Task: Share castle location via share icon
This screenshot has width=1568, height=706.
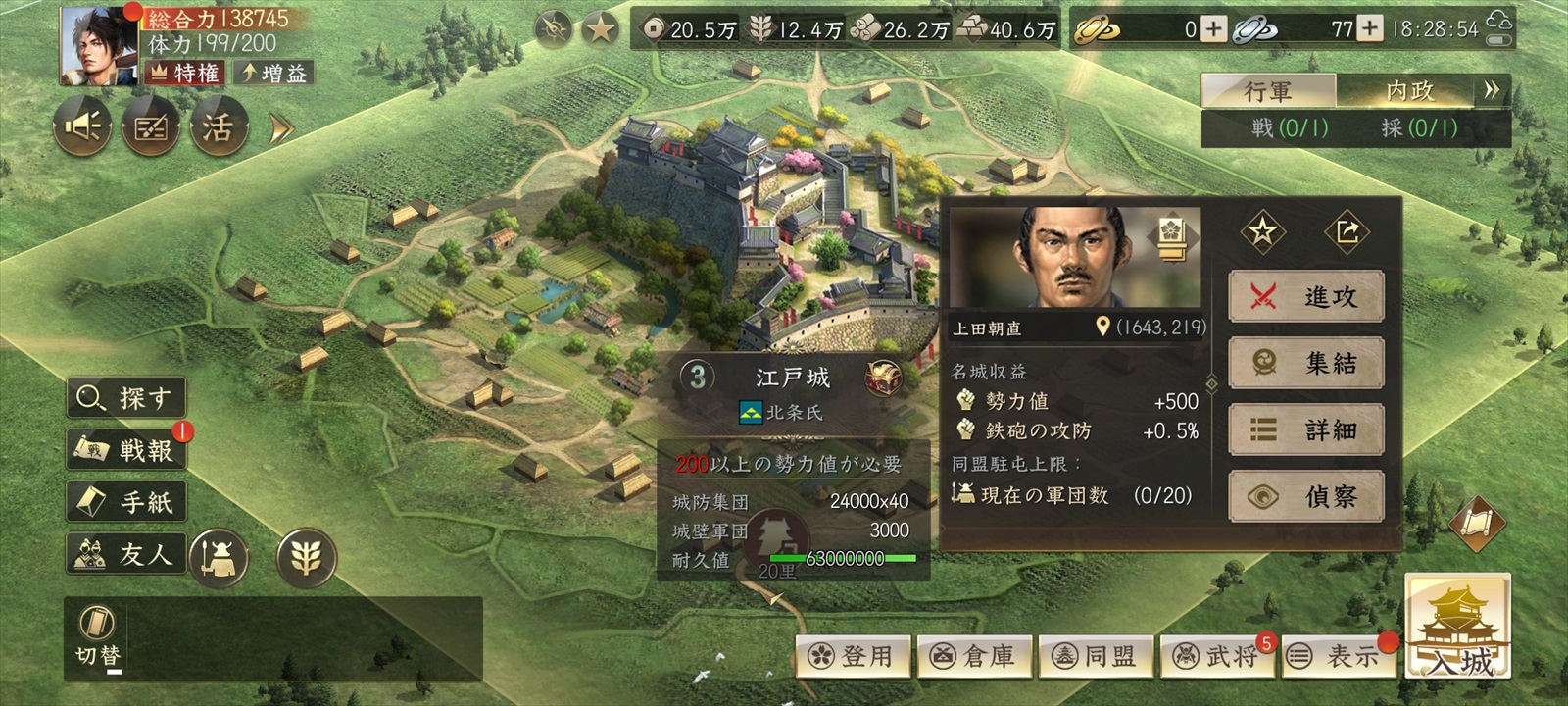Action: point(1347,231)
